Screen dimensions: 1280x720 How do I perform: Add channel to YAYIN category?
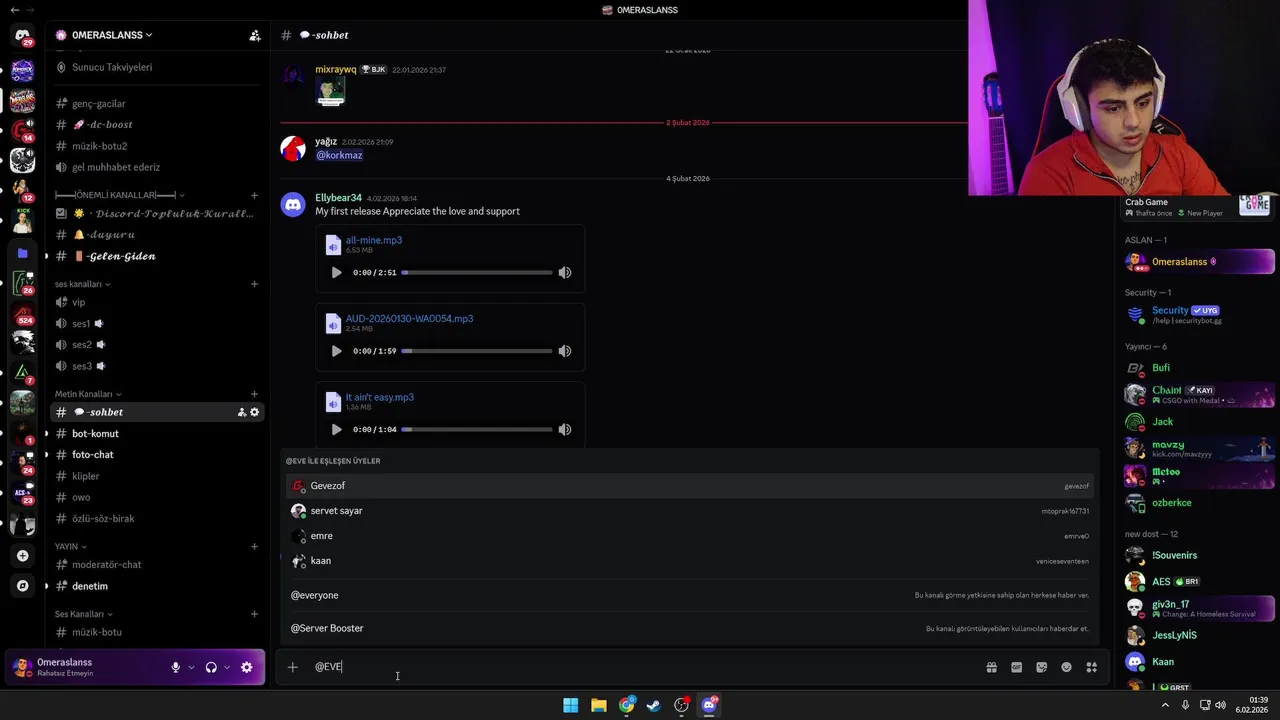254,547
